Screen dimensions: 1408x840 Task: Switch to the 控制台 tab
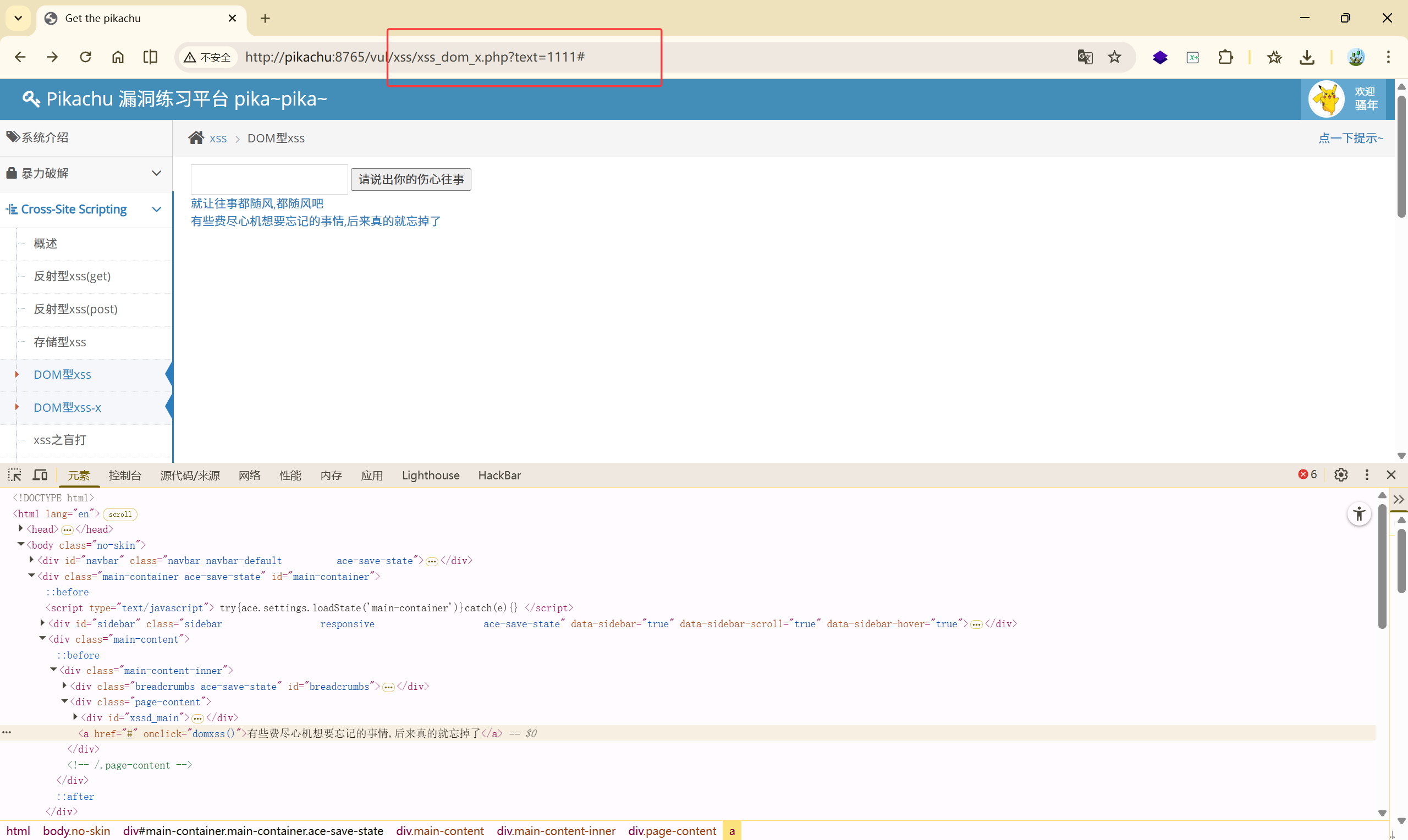[124, 476]
